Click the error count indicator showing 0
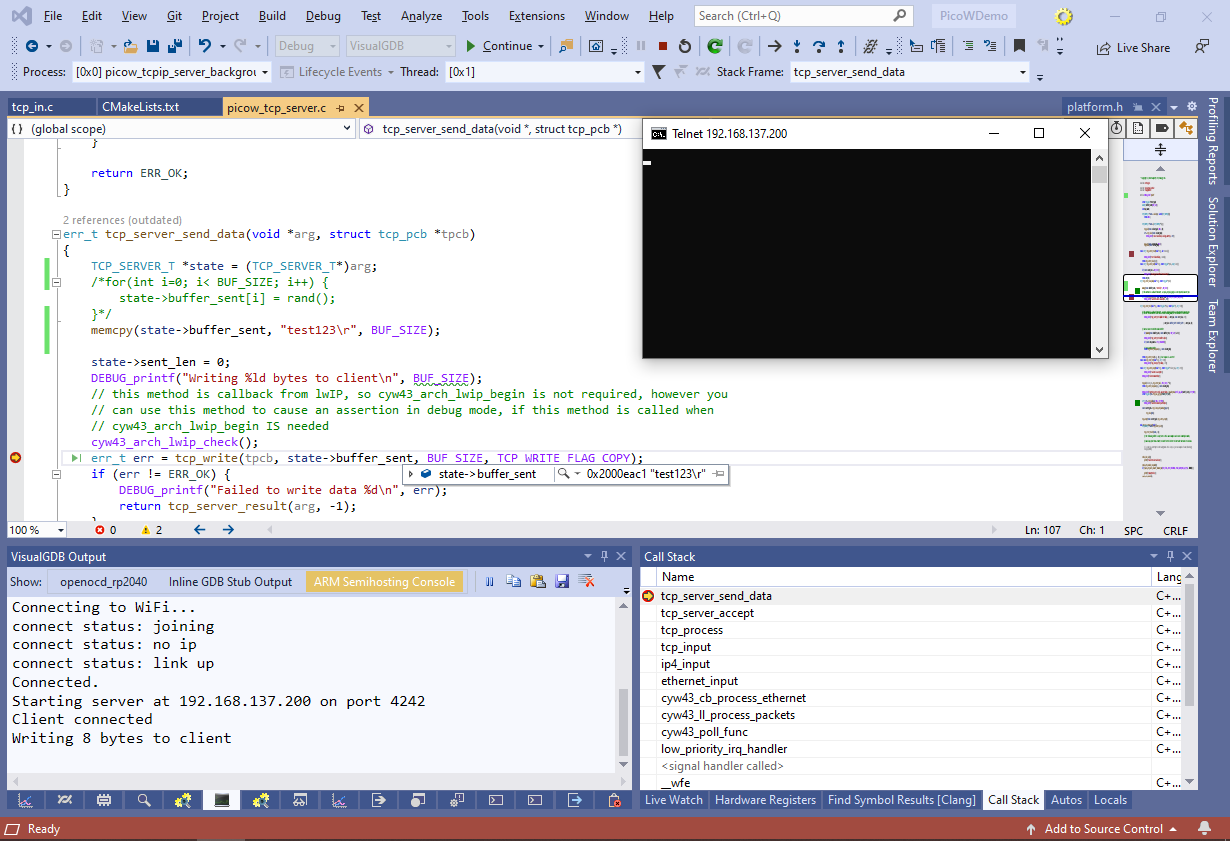 [106, 530]
